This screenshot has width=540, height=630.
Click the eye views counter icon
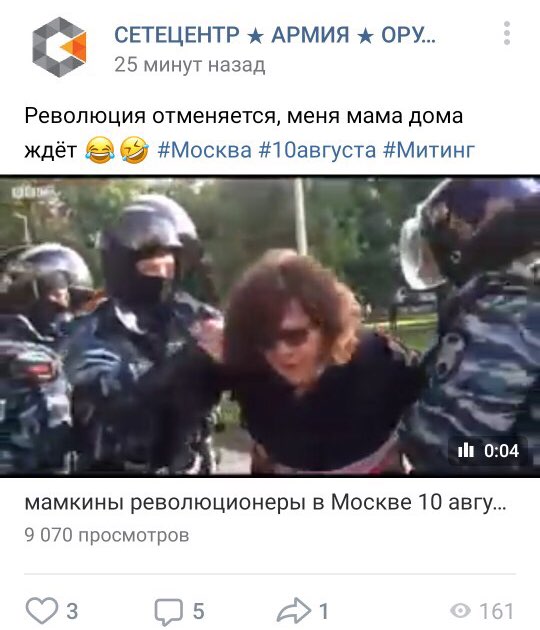pyautogui.click(x=460, y=611)
